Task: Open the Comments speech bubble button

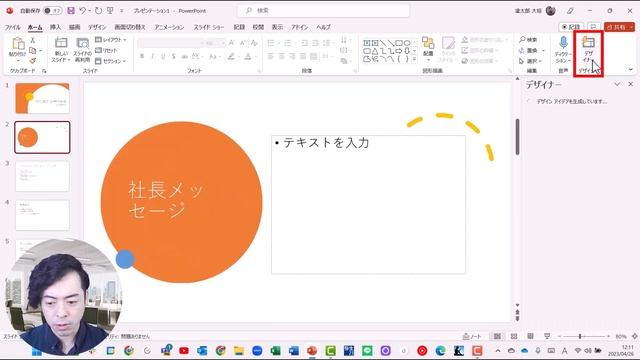Action: pyautogui.click(x=593, y=27)
